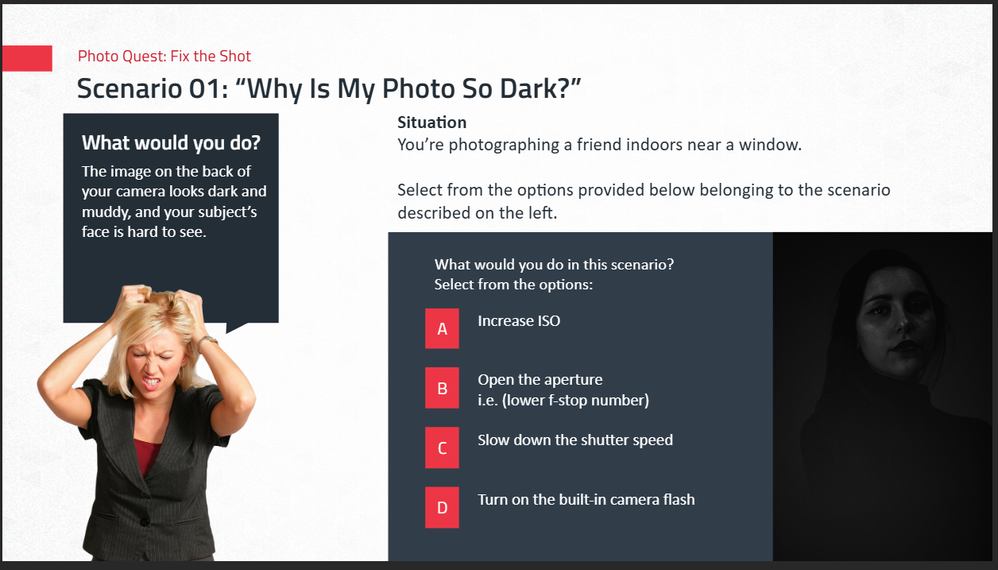The image size is (998, 570).
Task: Click the What would you do? callout heading
Action: pos(171,142)
